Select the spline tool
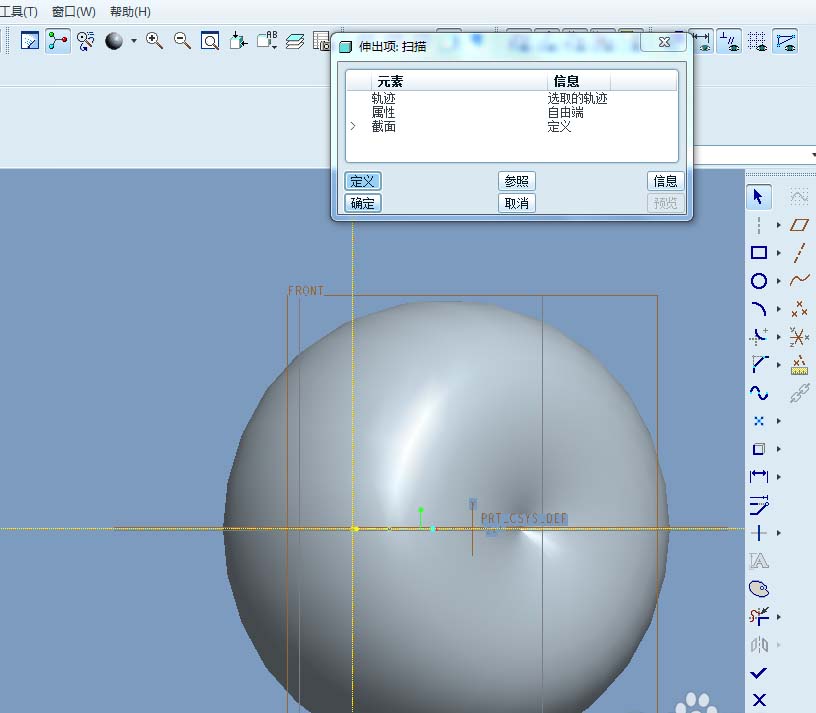The width and height of the screenshot is (816, 713). (x=759, y=393)
